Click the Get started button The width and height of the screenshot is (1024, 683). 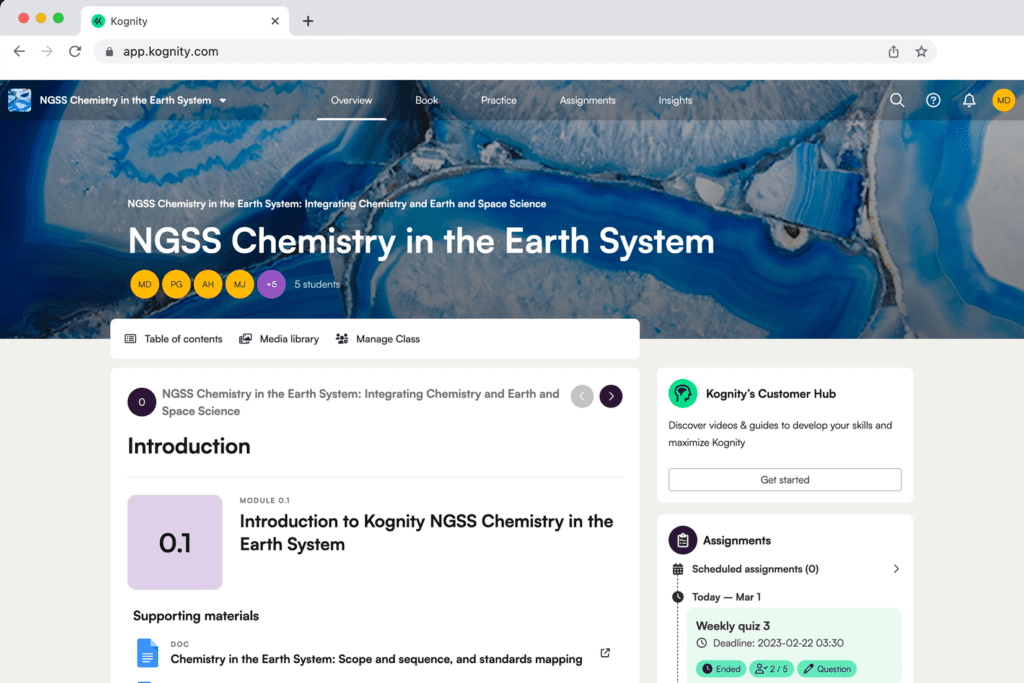pyautogui.click(x=784, y=479)
